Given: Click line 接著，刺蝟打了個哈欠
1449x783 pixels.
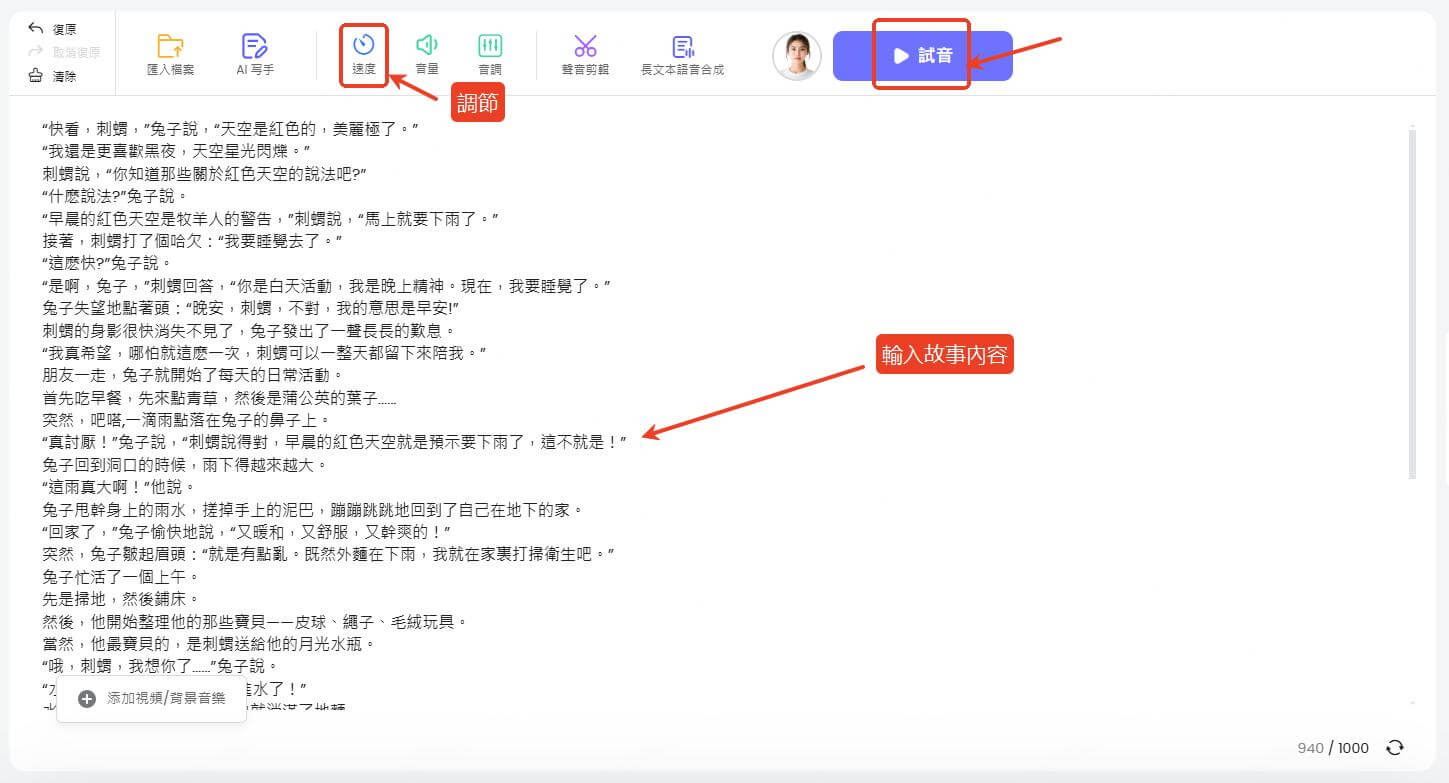Looking at the screenshot, I should (193, 241).
